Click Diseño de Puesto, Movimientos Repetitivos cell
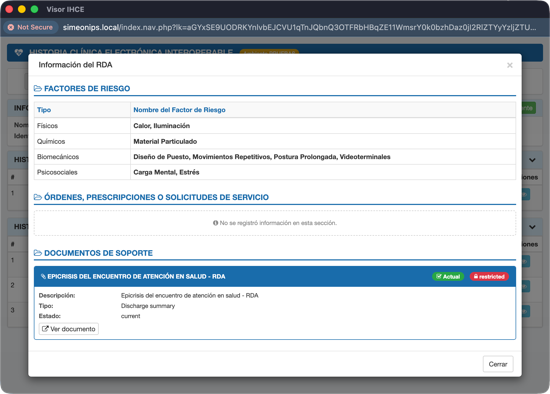550x394 pixels. 323,157
